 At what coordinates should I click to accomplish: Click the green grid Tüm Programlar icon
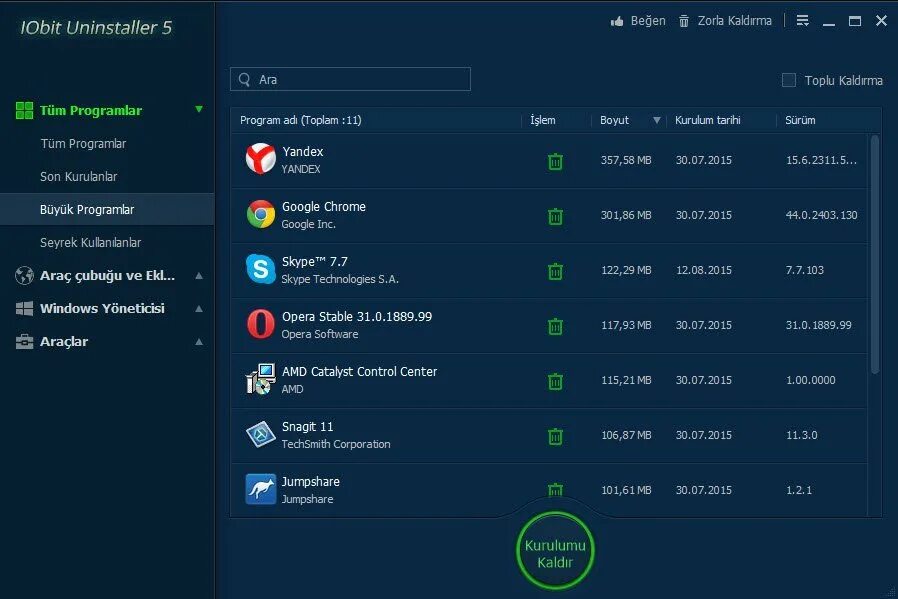pos(24,111)
